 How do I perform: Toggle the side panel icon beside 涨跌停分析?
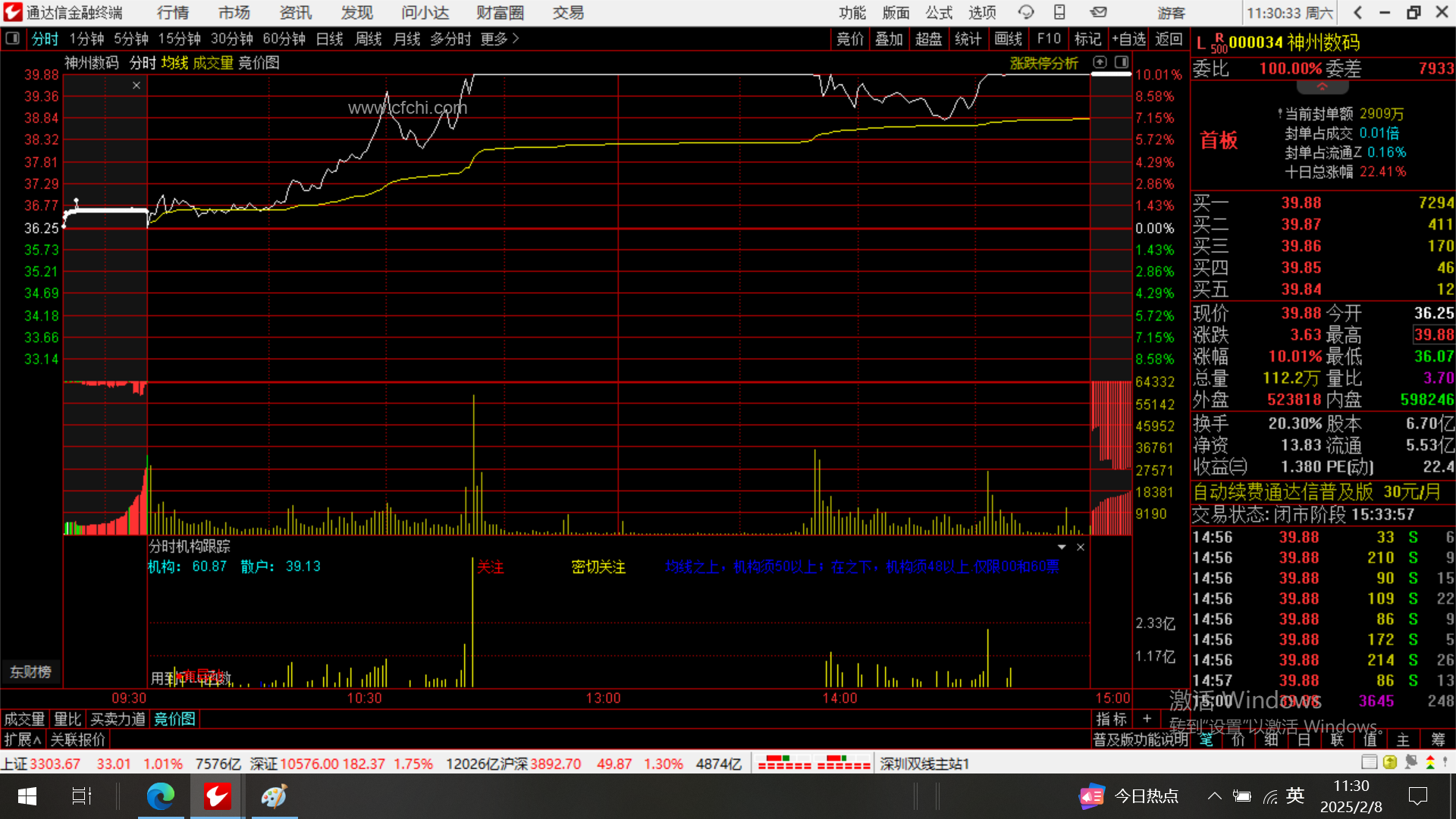pos(1122,62)
